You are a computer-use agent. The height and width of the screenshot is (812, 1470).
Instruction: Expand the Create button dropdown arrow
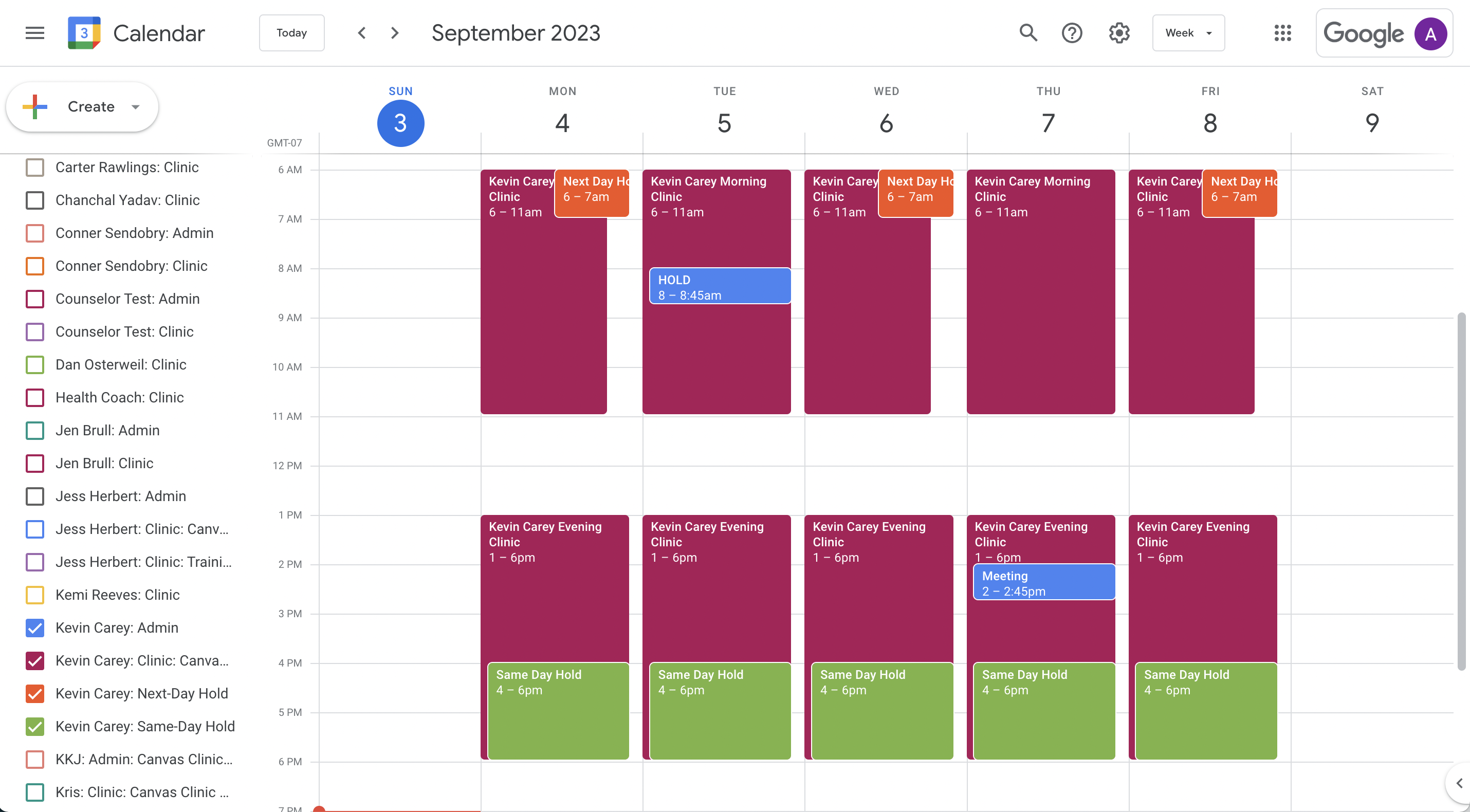[x=135, y=107]
